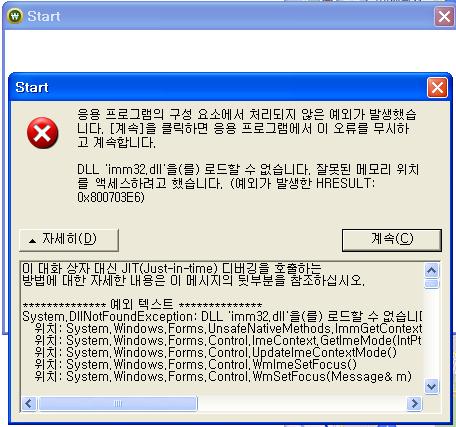Click 계속(C) to continue the application
This screenshot has height=427, width=456.
(392, 240)
